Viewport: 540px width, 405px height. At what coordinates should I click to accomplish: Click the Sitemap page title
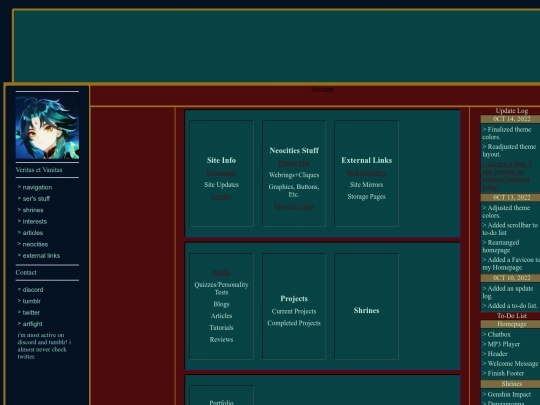coord(322,90)
